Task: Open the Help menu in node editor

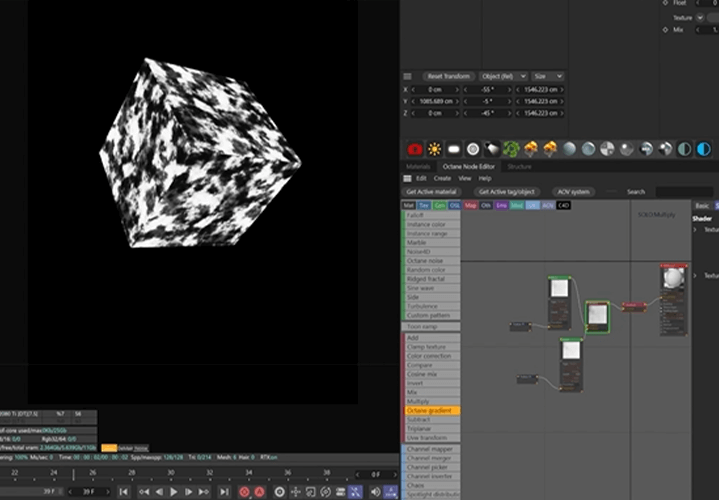Action: tap(485, 178)
